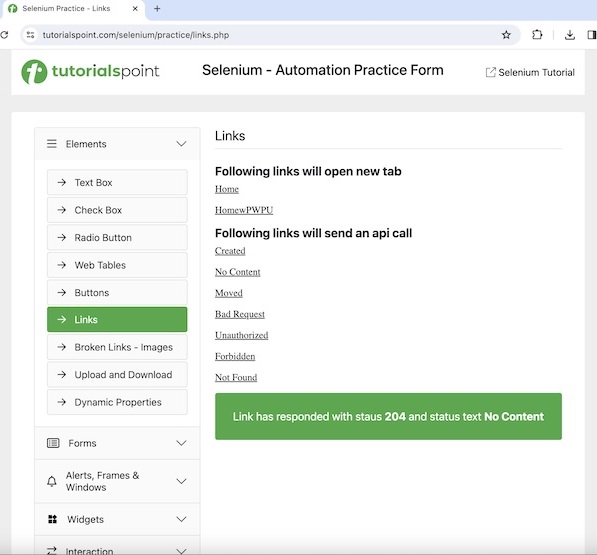Click the Home link
The width and height of the screenshot is (597, 555).
[227, 189]
